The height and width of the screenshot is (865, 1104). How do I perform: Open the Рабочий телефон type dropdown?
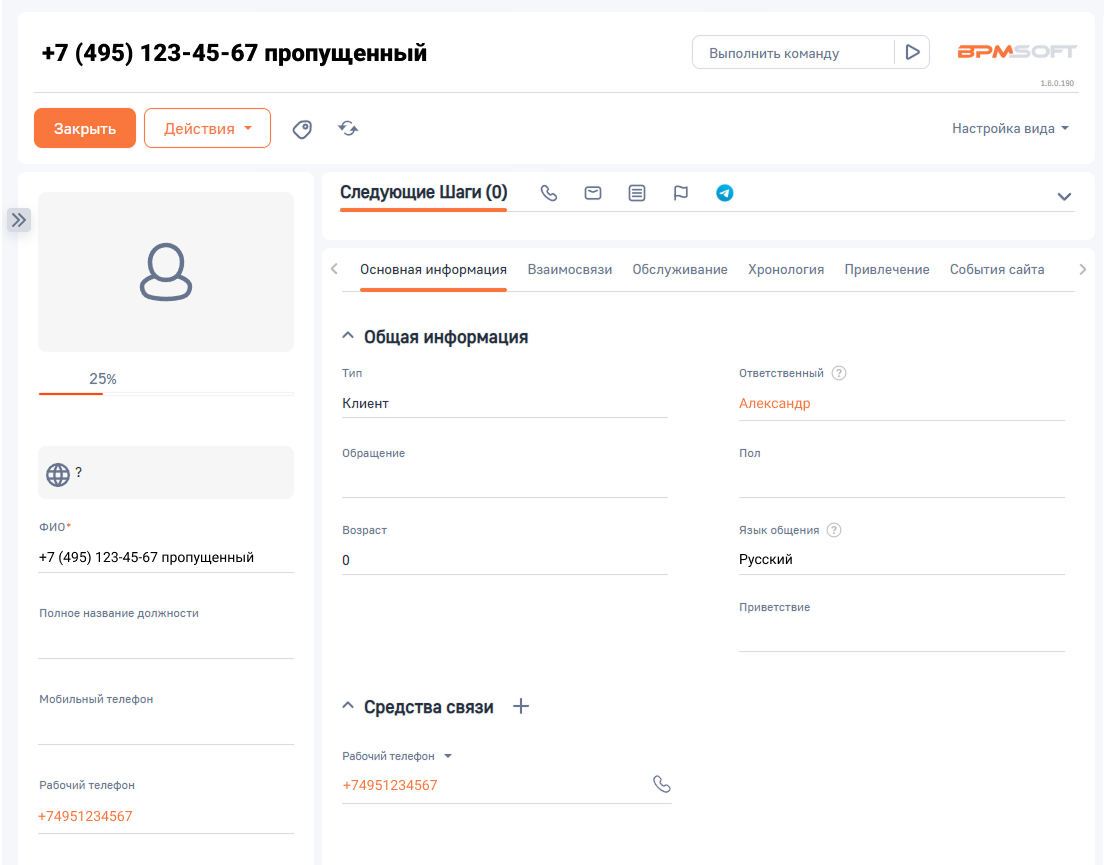[x=448, y=757]
